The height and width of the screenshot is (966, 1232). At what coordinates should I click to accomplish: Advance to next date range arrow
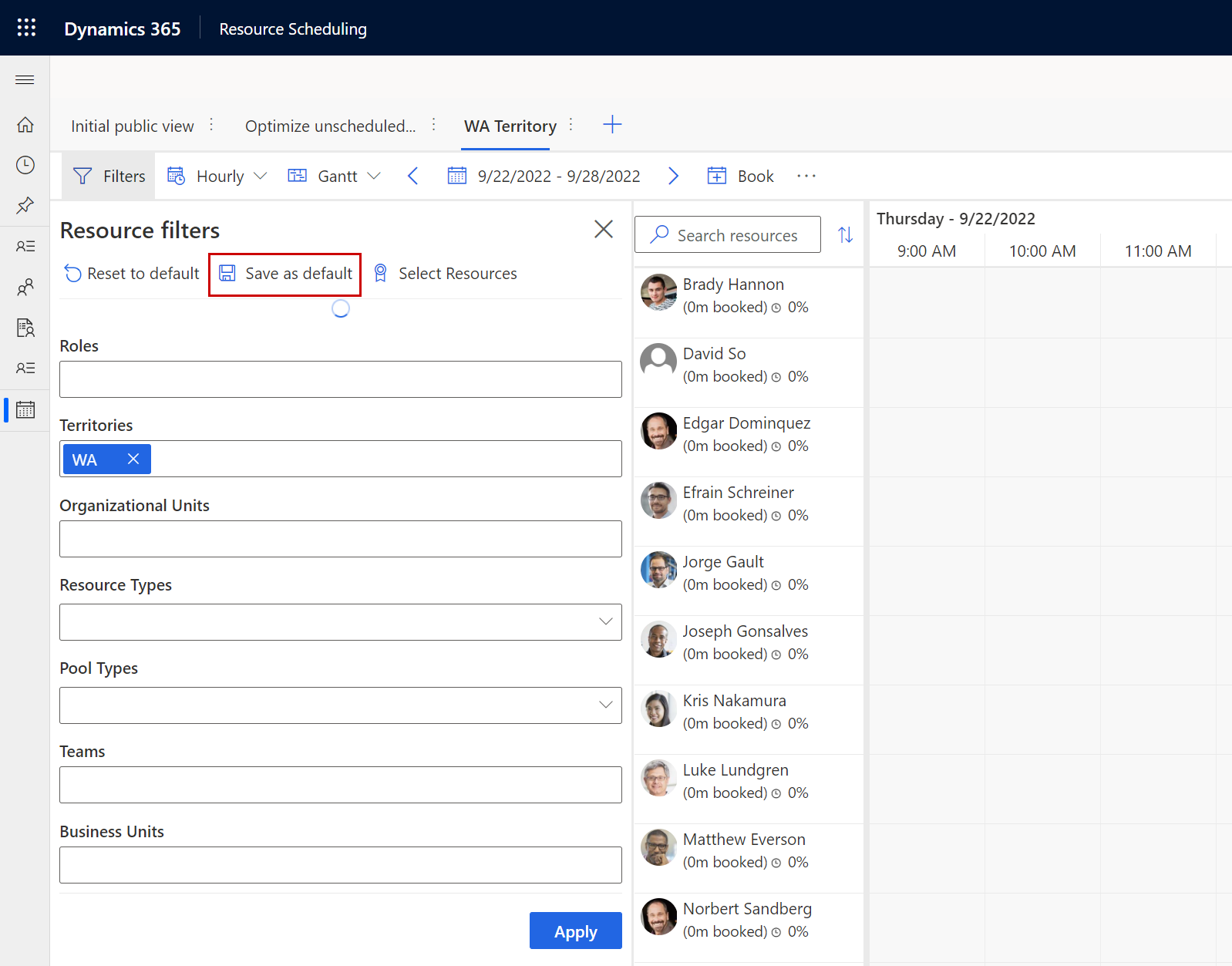click(673, 177)
